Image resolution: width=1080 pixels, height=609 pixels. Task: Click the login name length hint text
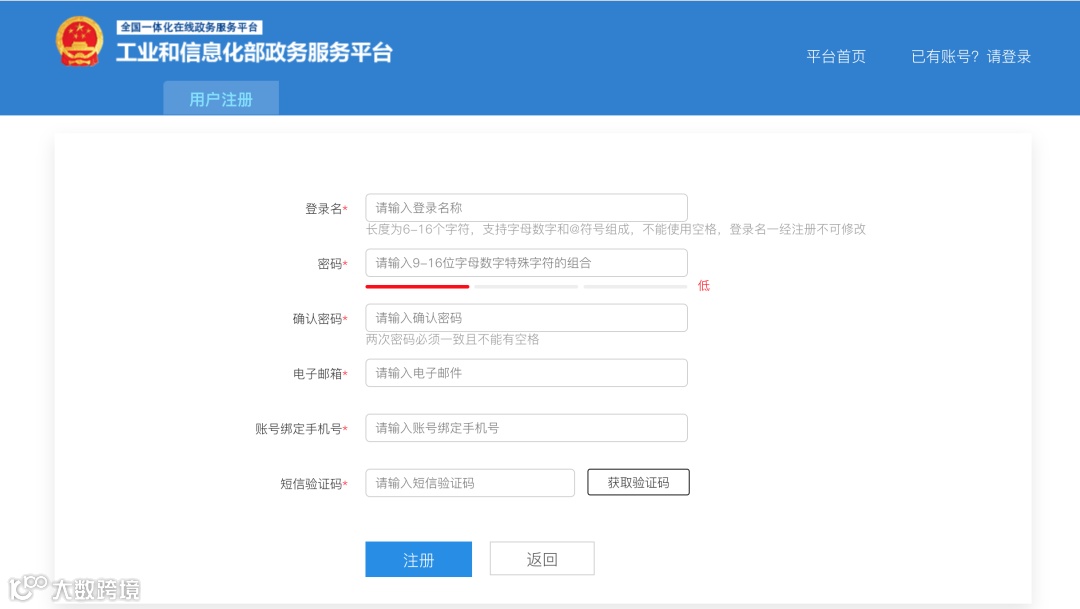616,229
